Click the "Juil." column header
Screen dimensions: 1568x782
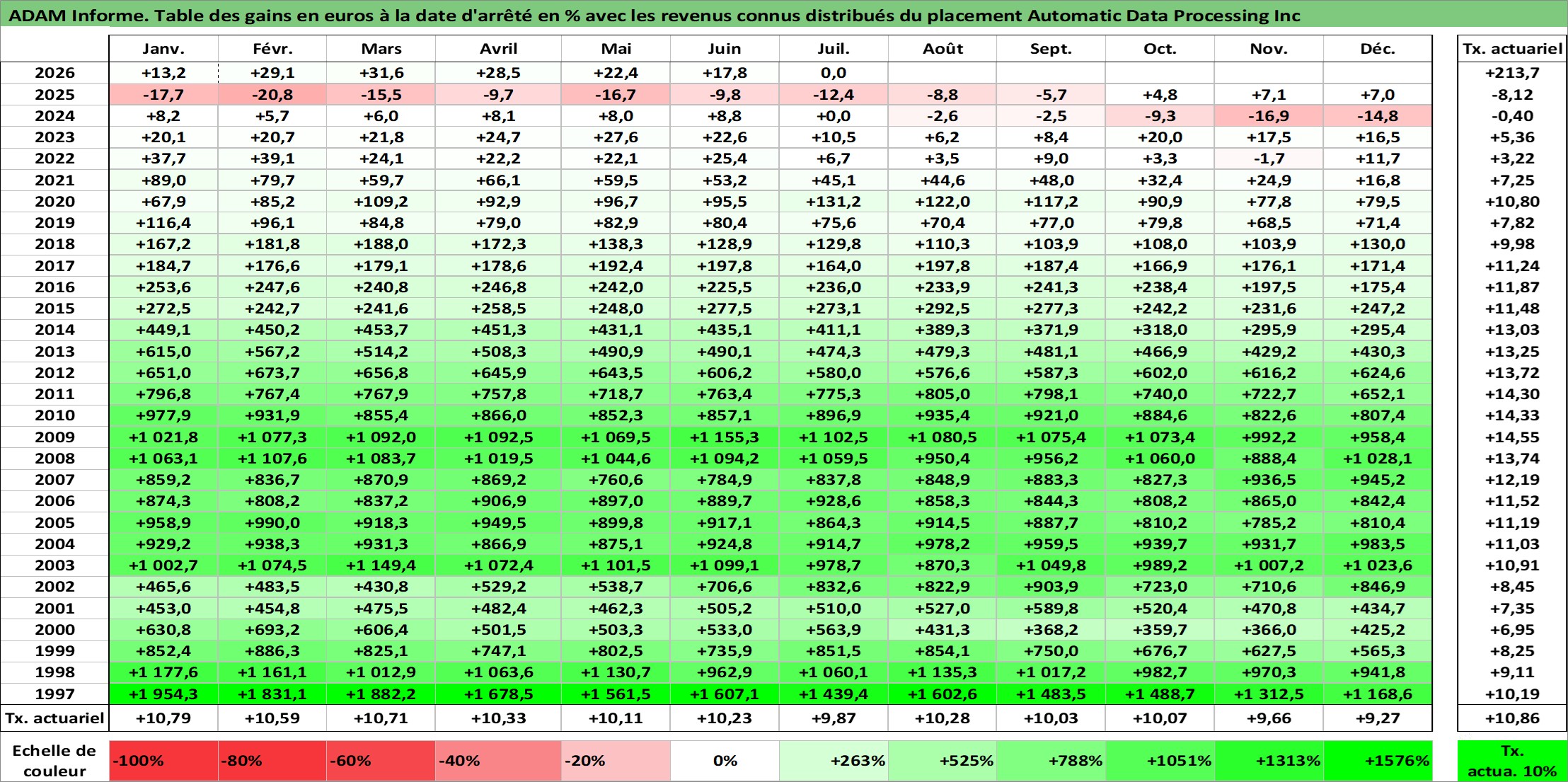(x=834, y=49)
